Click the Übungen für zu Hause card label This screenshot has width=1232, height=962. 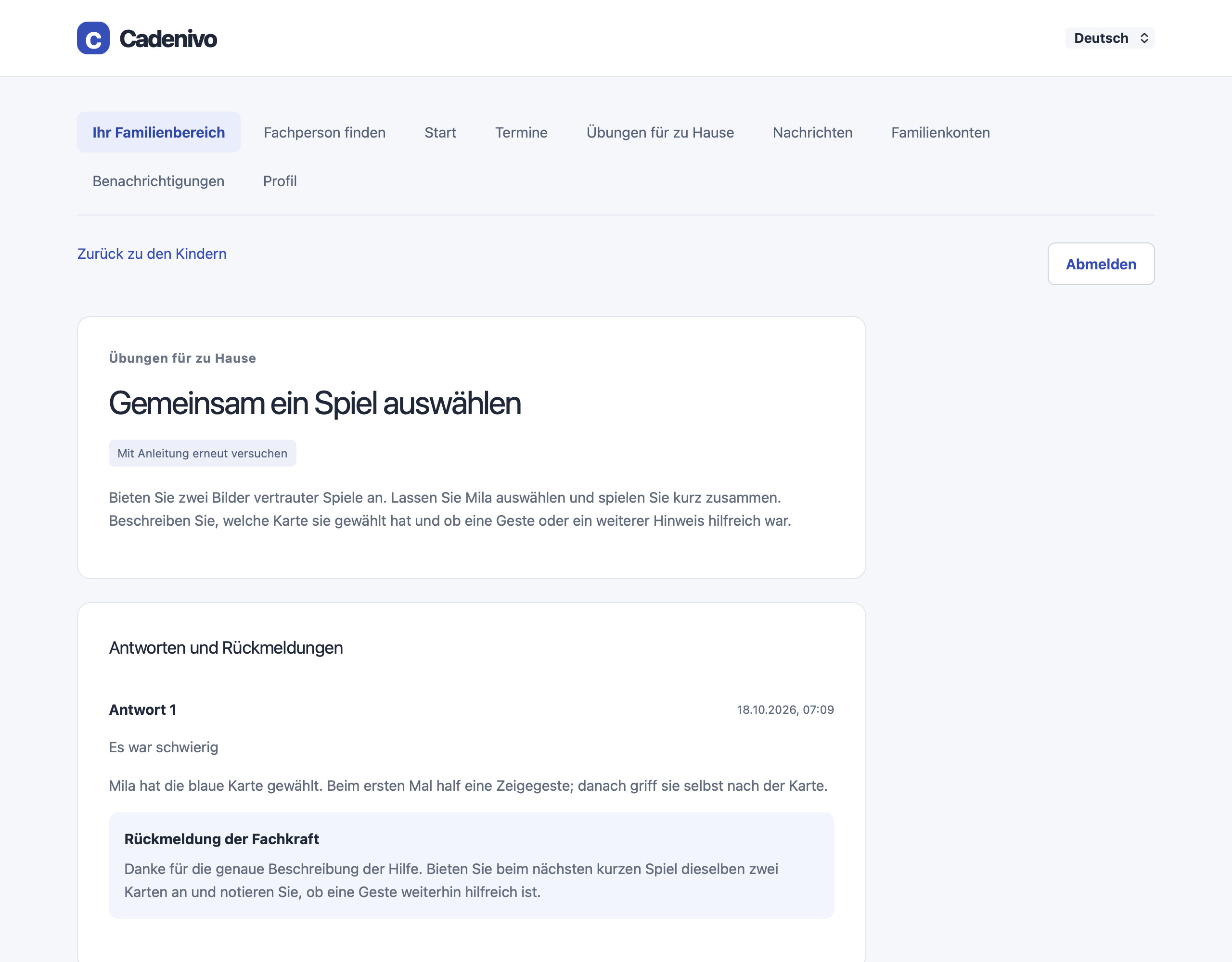(x=182, y=358)
